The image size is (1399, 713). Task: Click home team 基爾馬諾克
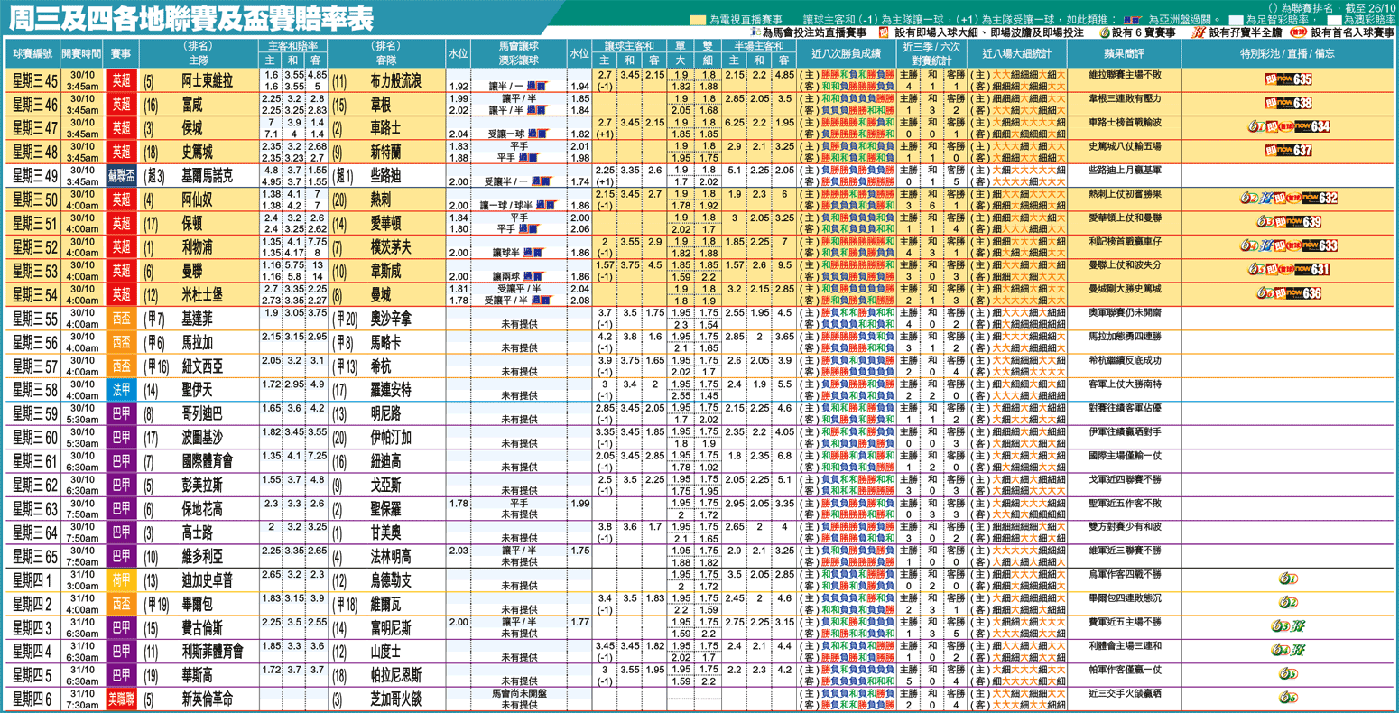208,175
